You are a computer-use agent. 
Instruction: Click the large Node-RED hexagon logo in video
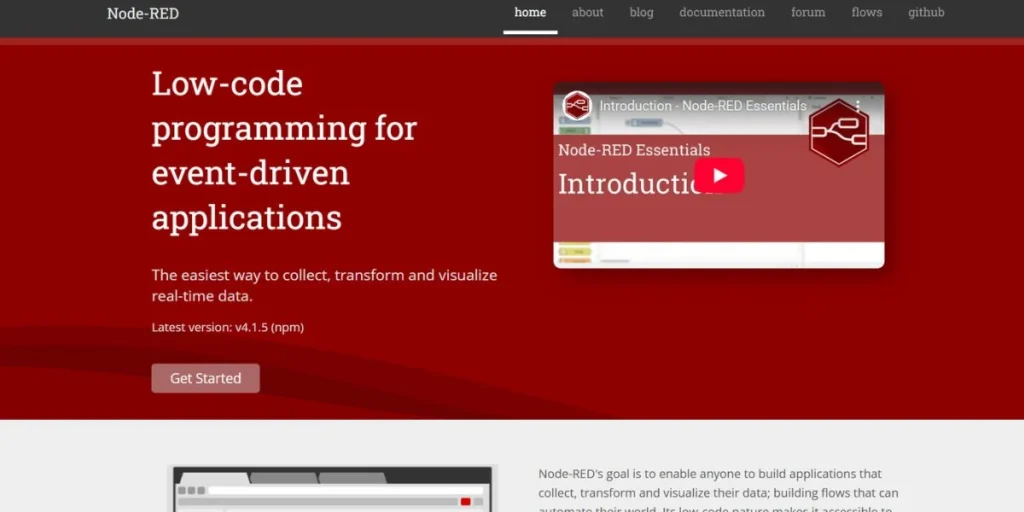(839, 133)
